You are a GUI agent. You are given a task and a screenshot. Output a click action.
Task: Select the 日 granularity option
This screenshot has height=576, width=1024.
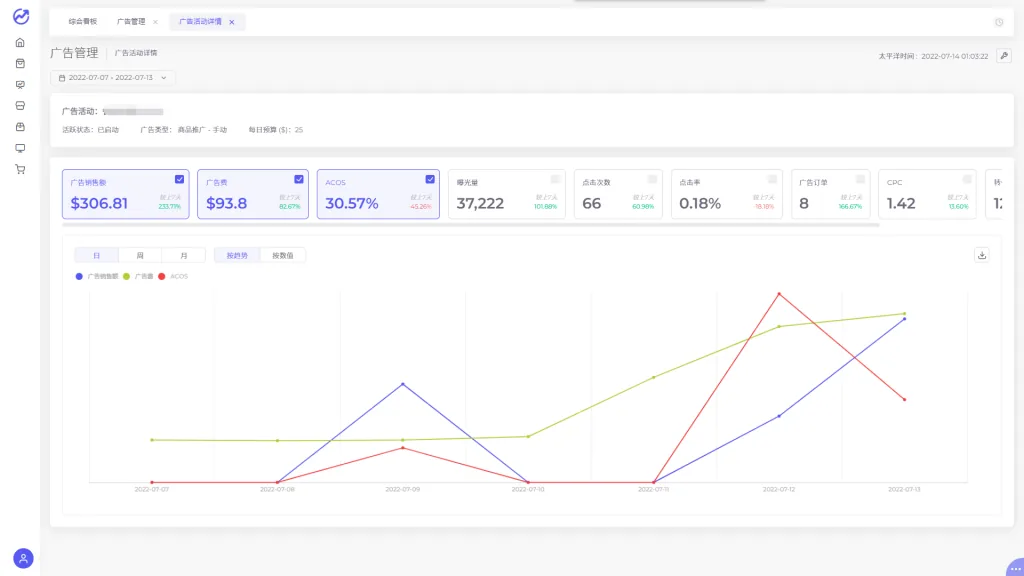pos(96,255)
